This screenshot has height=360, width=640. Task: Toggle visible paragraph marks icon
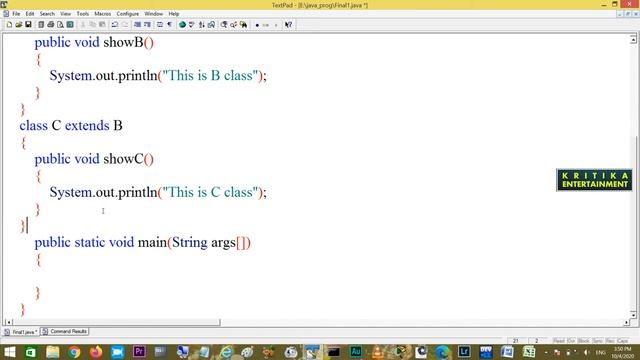tap(169, 25)
